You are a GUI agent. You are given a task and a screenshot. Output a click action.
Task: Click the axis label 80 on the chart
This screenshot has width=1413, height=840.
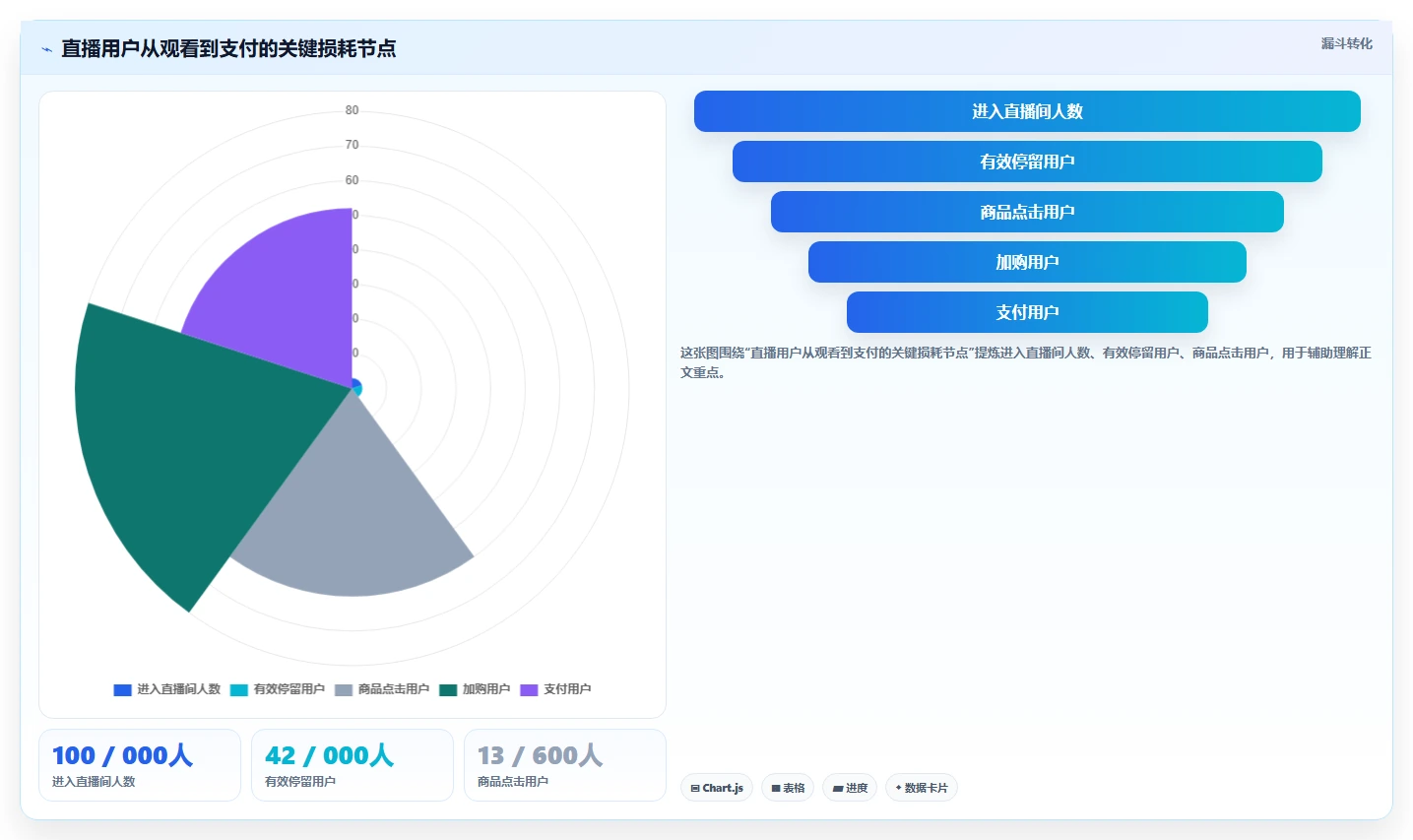tap(352, 110)
